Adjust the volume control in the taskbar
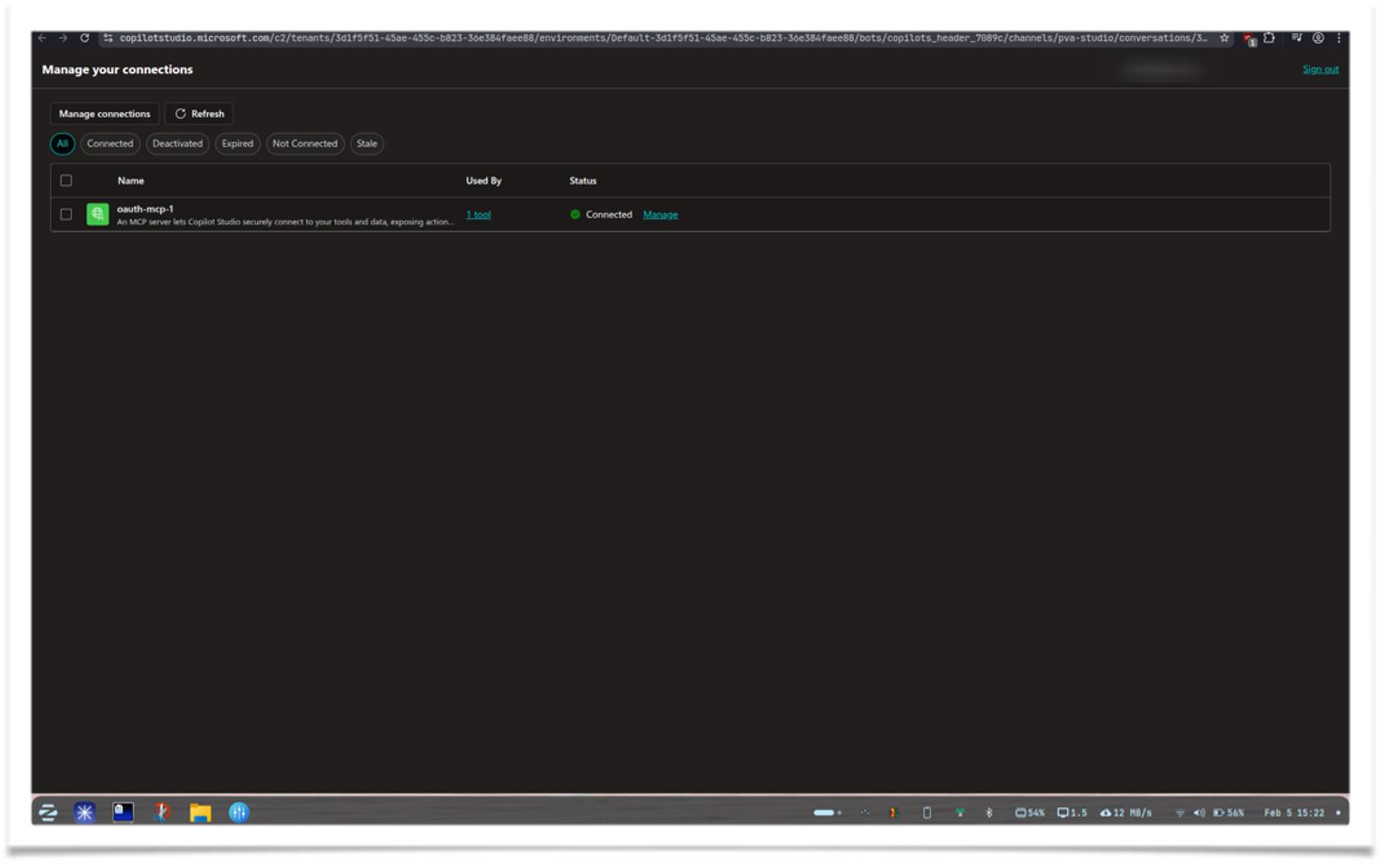This screenshot has height=868, width=1381. 1201,812
